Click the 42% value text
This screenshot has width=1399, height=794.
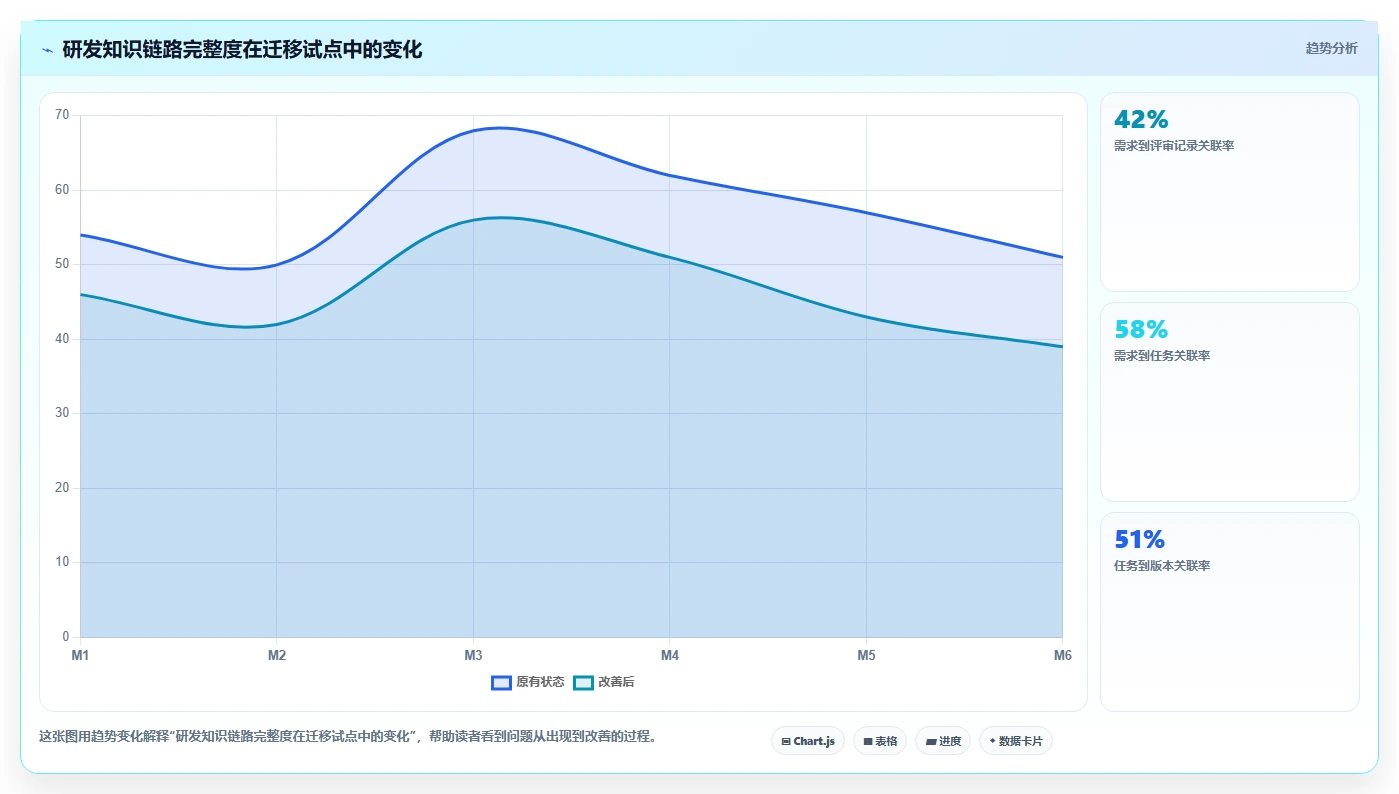[x=1141, y=119]
